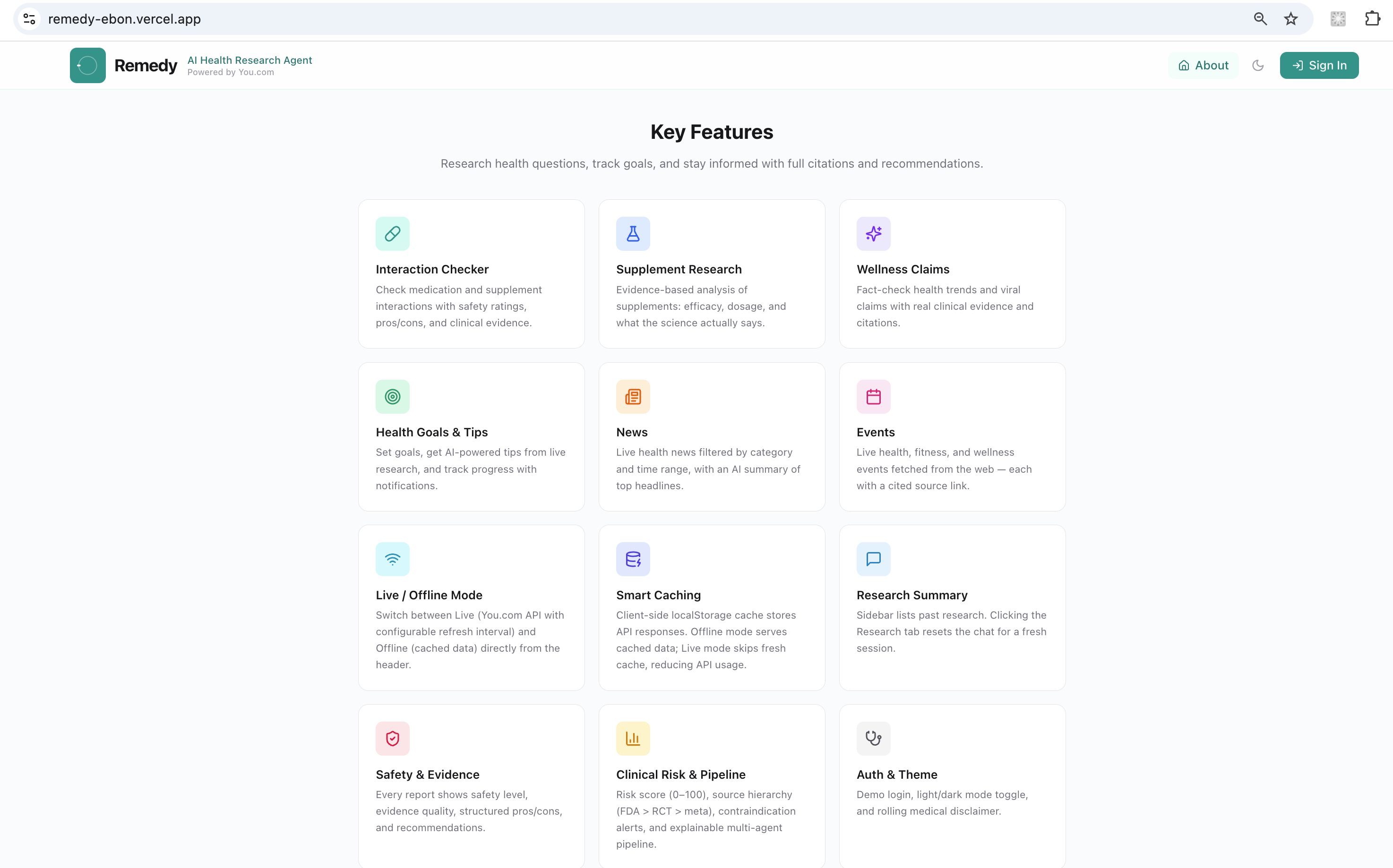Click the Smart Caching database icon
The width and height of the screenshot is (1393, 868).
632,559
